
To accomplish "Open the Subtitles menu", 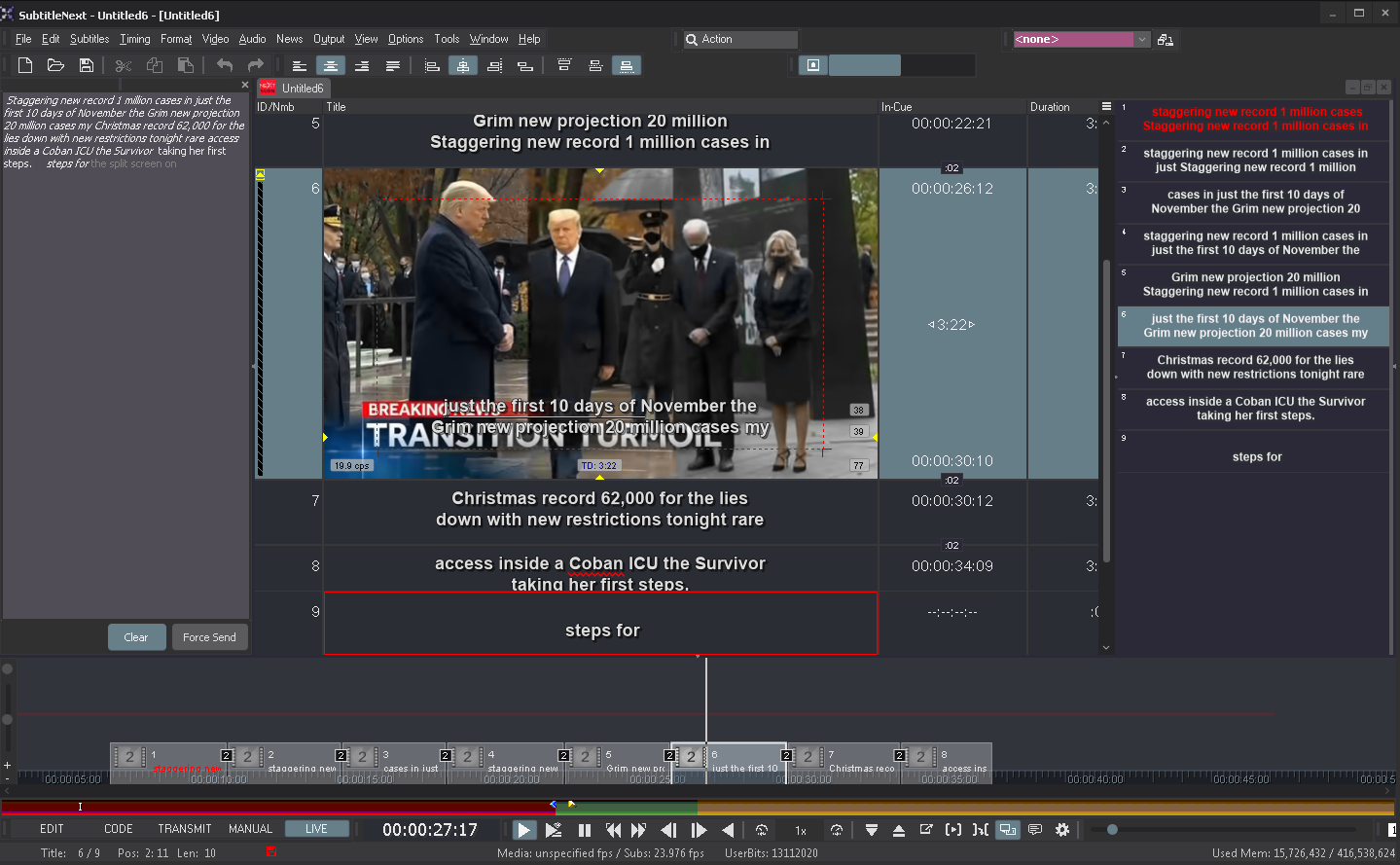I will [89, 39].
